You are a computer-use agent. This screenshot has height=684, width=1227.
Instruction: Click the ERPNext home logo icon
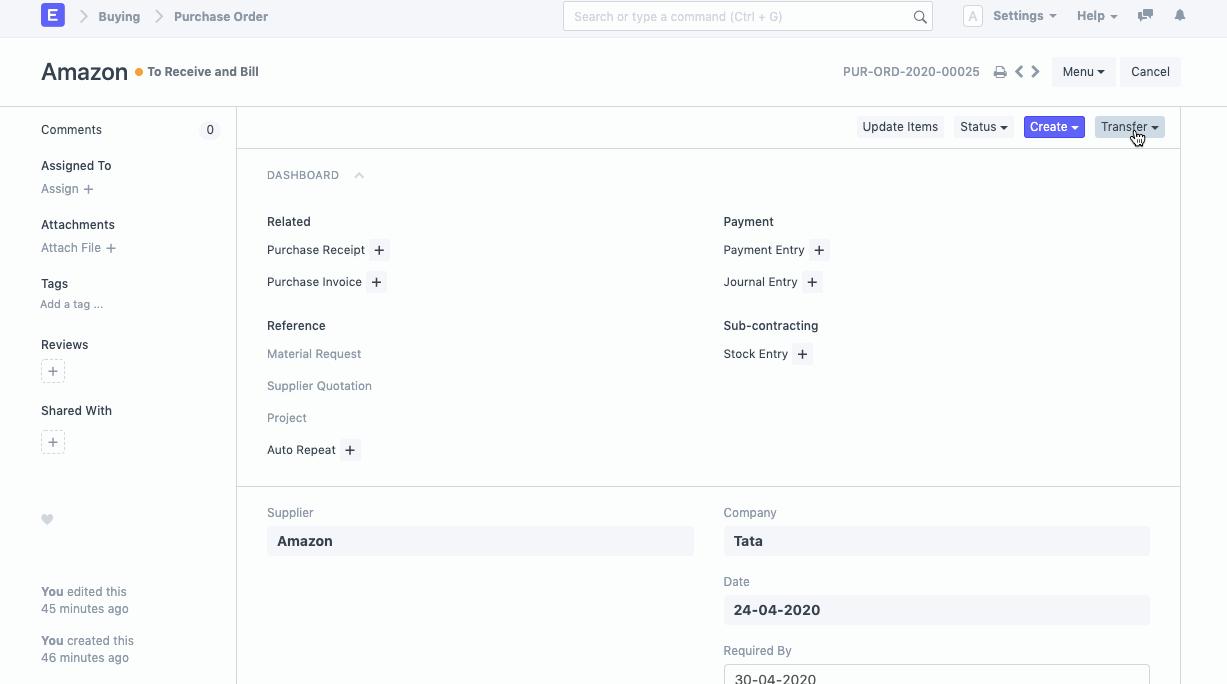tap(53, 16)
